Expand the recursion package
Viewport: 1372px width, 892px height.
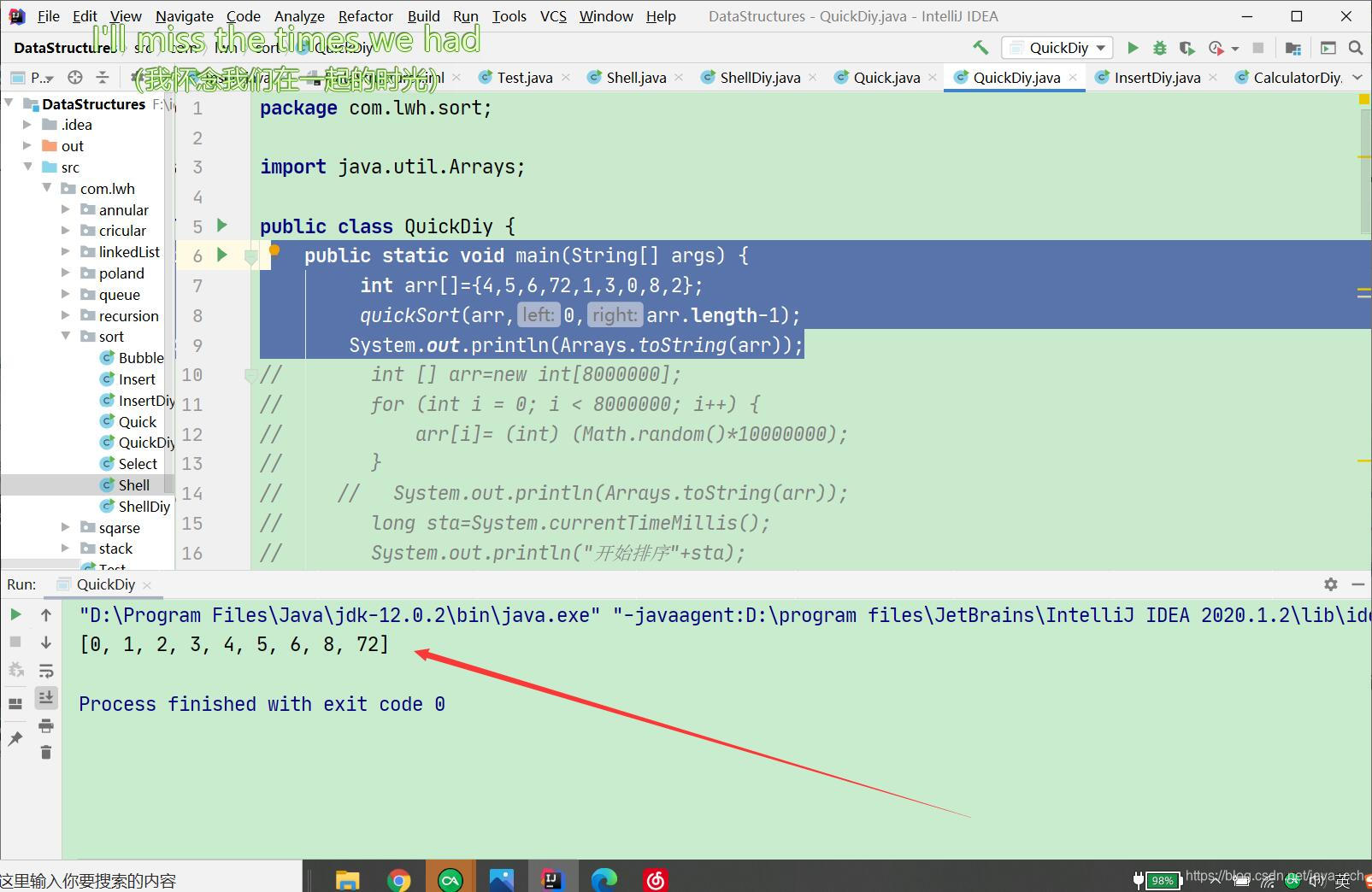[x=66, y=315]
